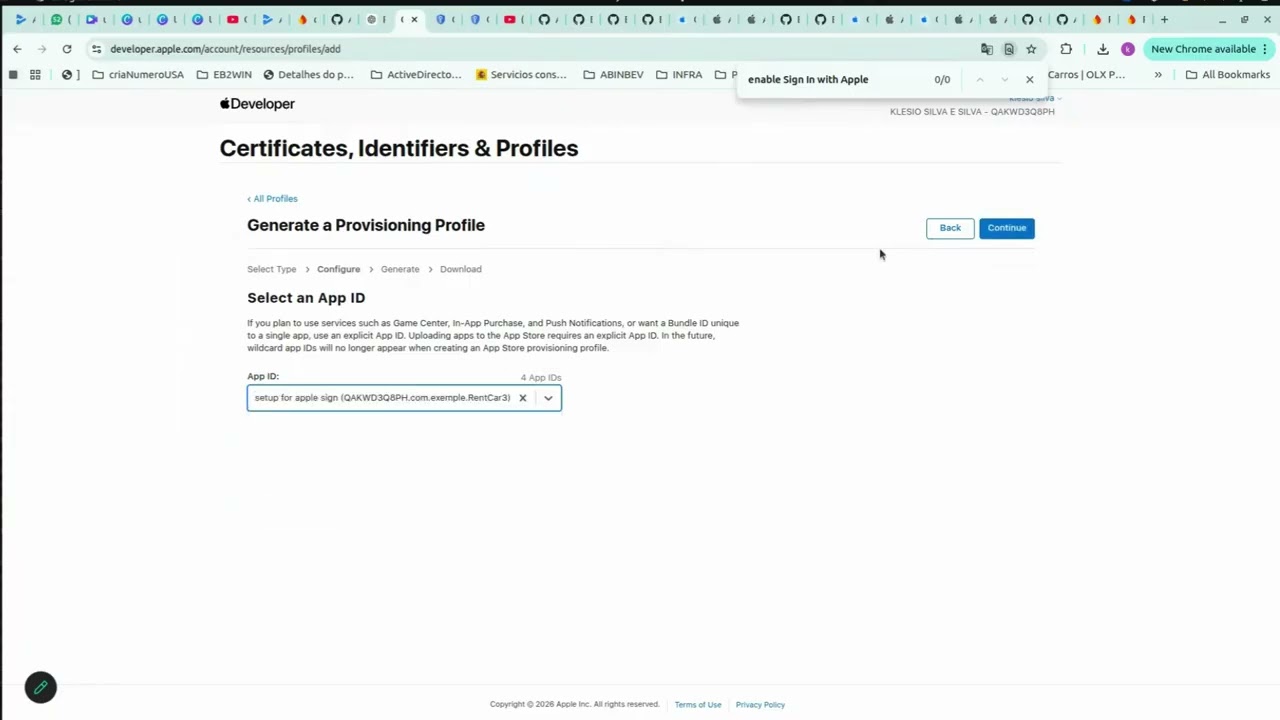Image resolution: width=1280 pixels, height=720 pixels.
Task: Open the Klesio Silva account dropdown
Action: pos(1034,98)
